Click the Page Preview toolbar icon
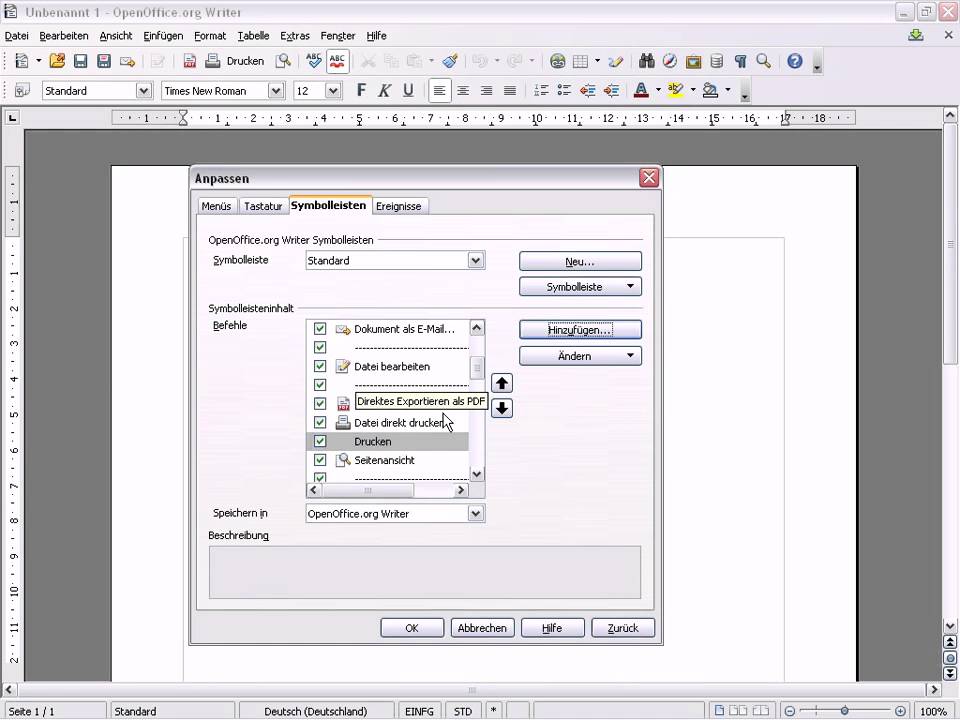960x720 pixels. coord(283,61)
